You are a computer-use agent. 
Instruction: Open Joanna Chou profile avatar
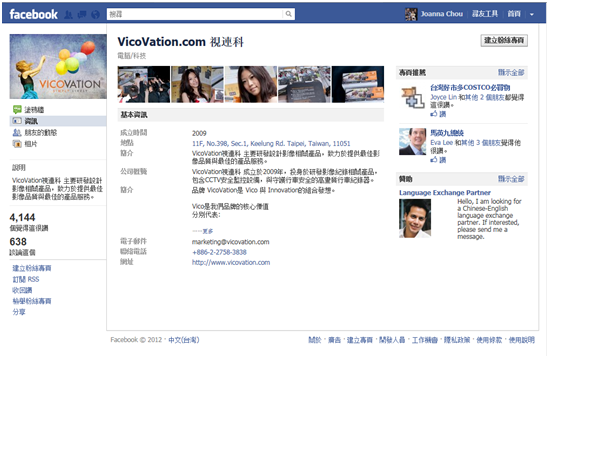click(411, 14)
